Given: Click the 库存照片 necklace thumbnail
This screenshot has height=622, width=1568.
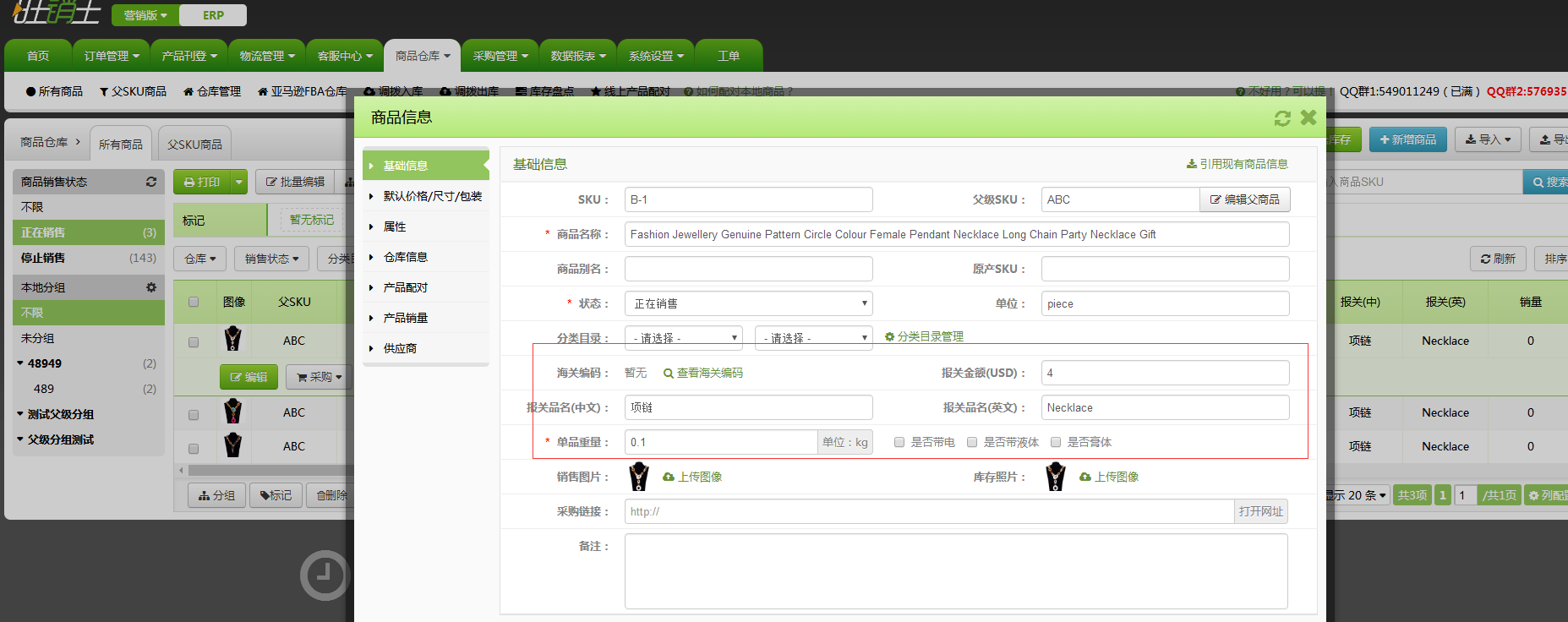Looking at the screenshot, I should coord(1056,477).
